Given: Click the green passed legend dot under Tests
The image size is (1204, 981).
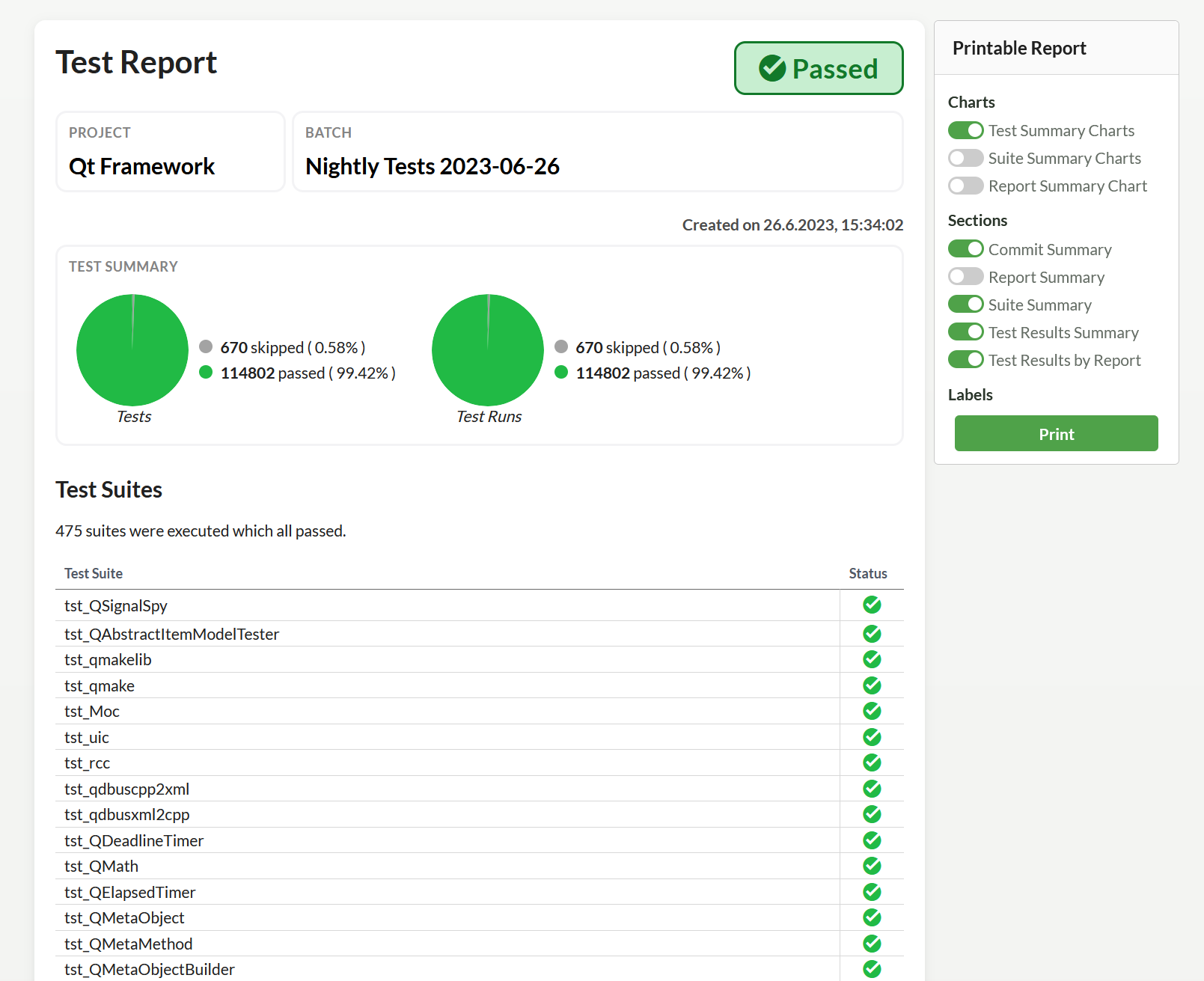Looking at the screenshot, I should click(x=206, y=373).
